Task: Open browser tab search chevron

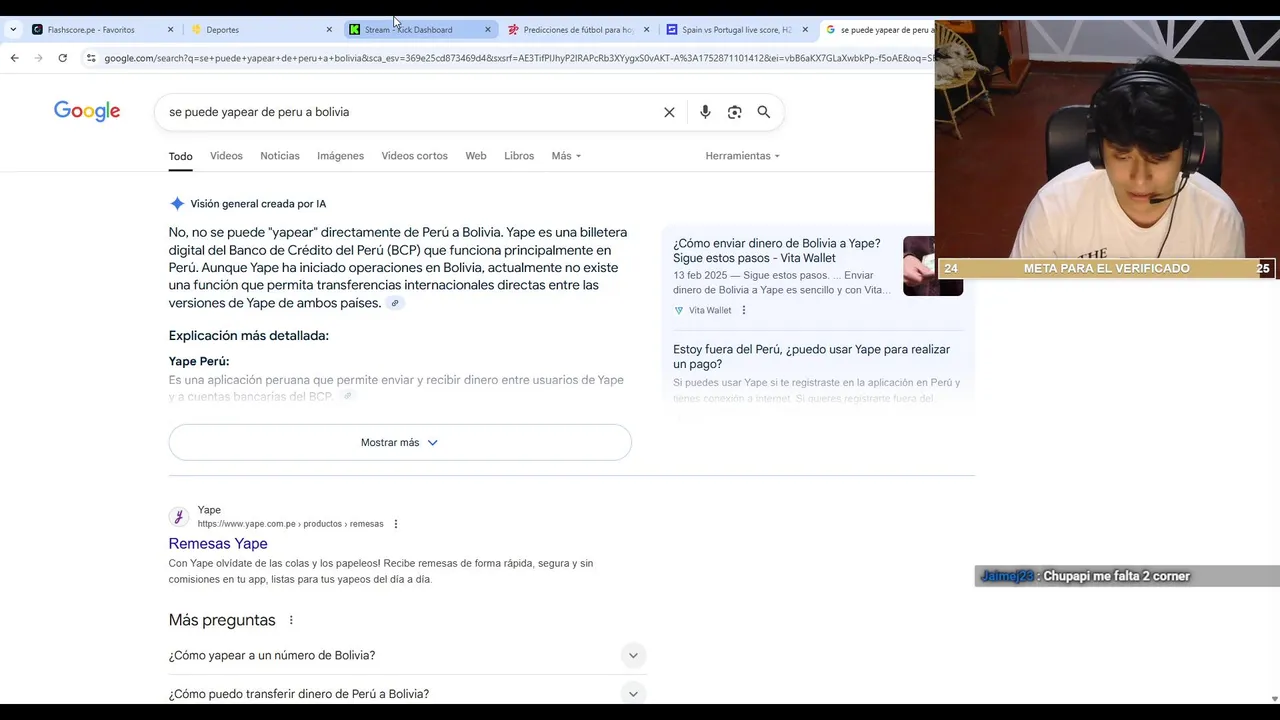Action: pyautogui.click(x=12, y=30)
